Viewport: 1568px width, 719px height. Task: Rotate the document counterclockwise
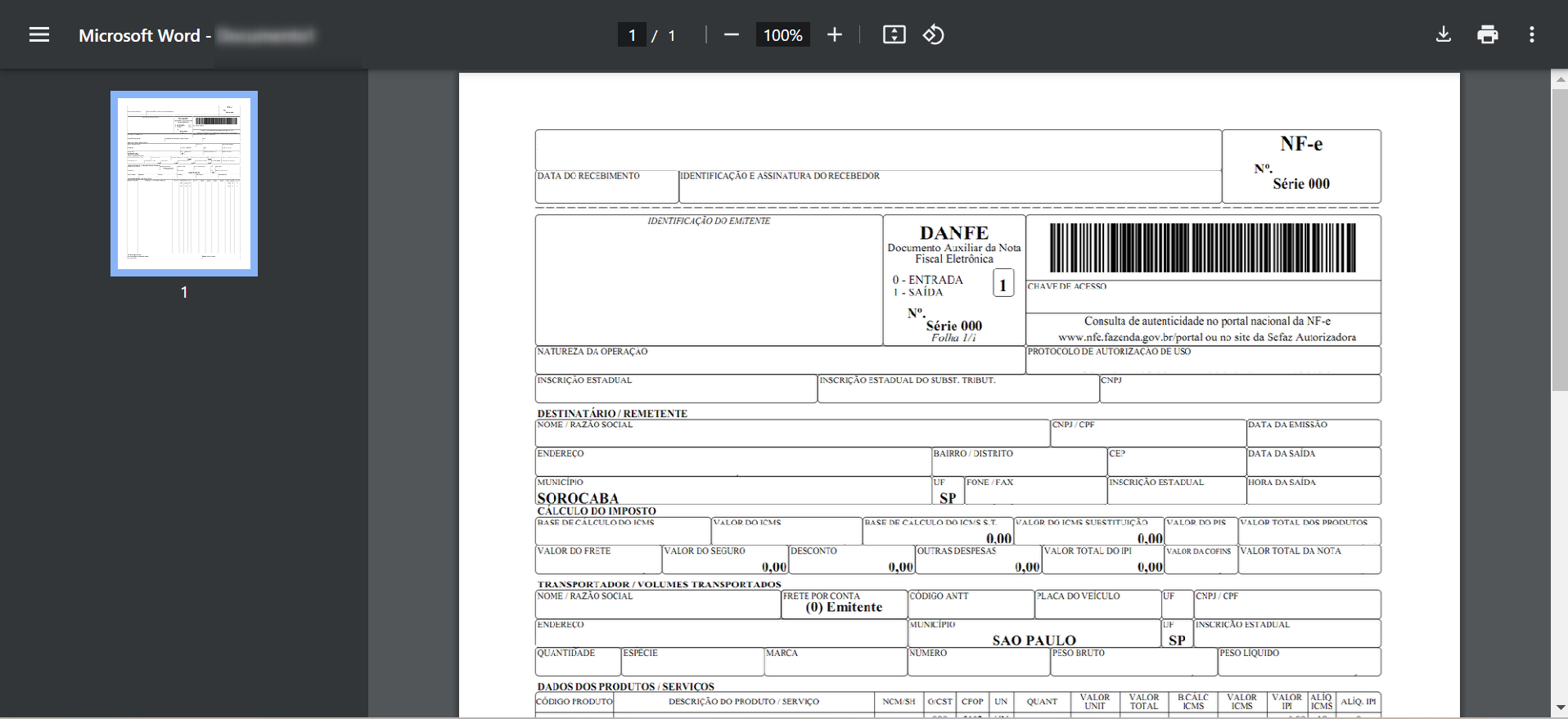(x=934, y=35)
